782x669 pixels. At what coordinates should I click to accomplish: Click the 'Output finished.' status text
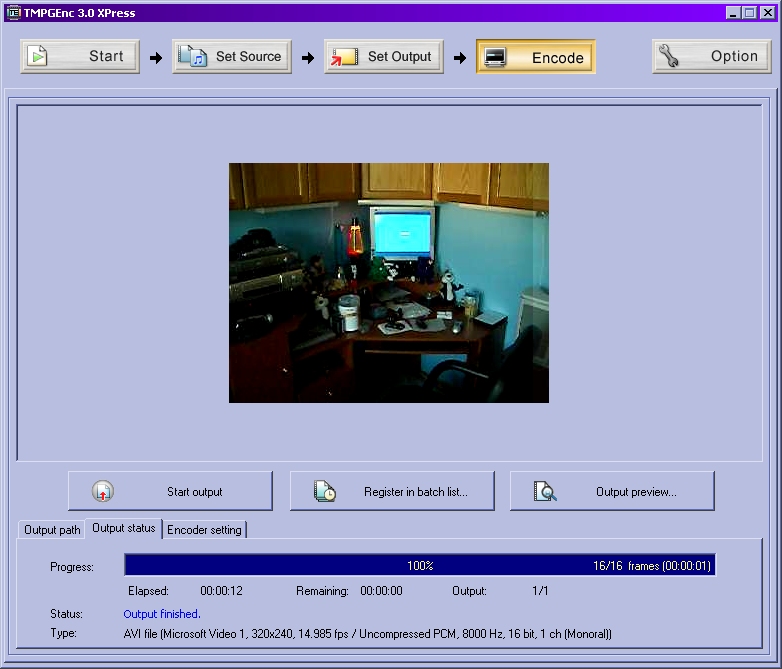(x=162, y=614)
